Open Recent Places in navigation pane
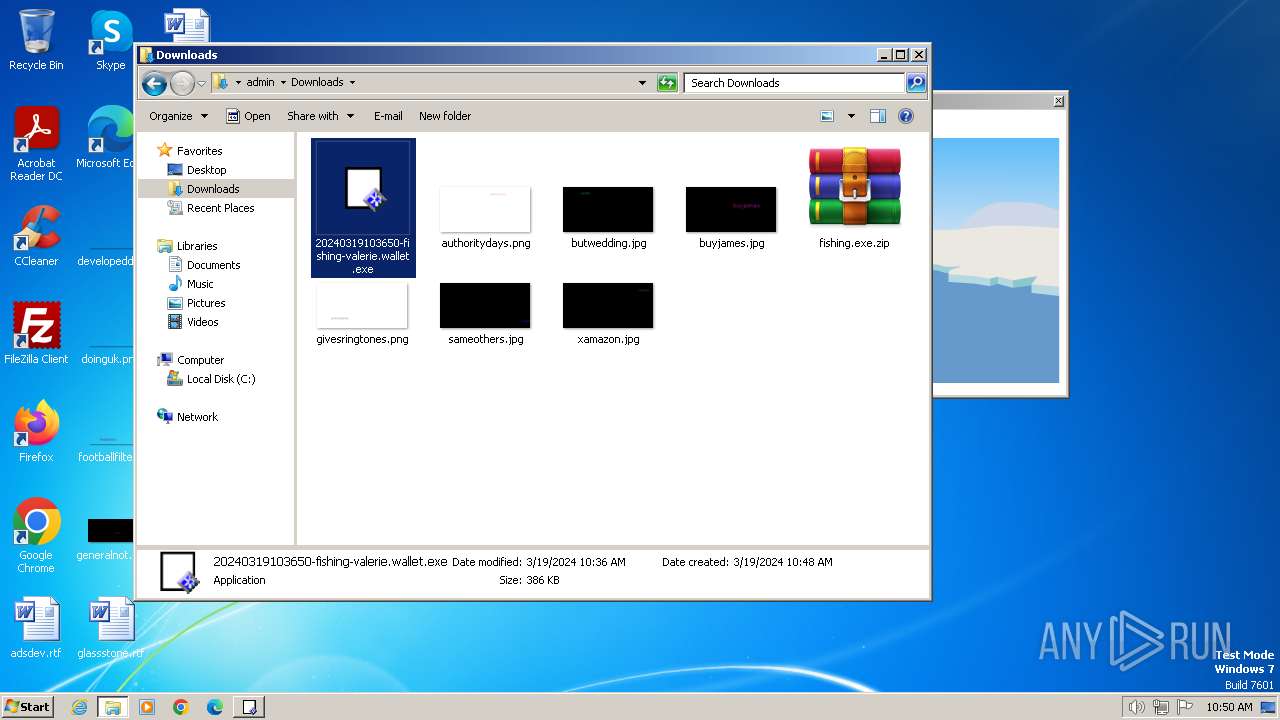The width and height of the screenshot is (1280, 720). [x=220, y=208]
